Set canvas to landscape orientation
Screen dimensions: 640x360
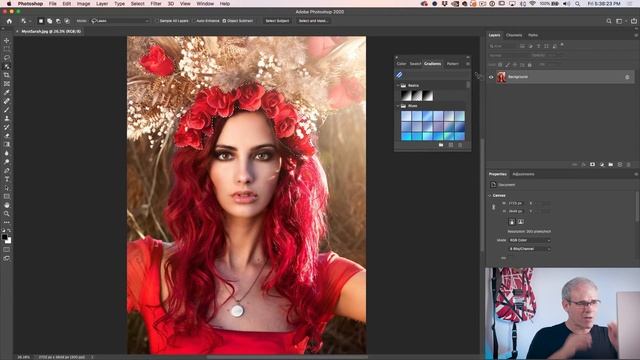(x=521, y=222)
